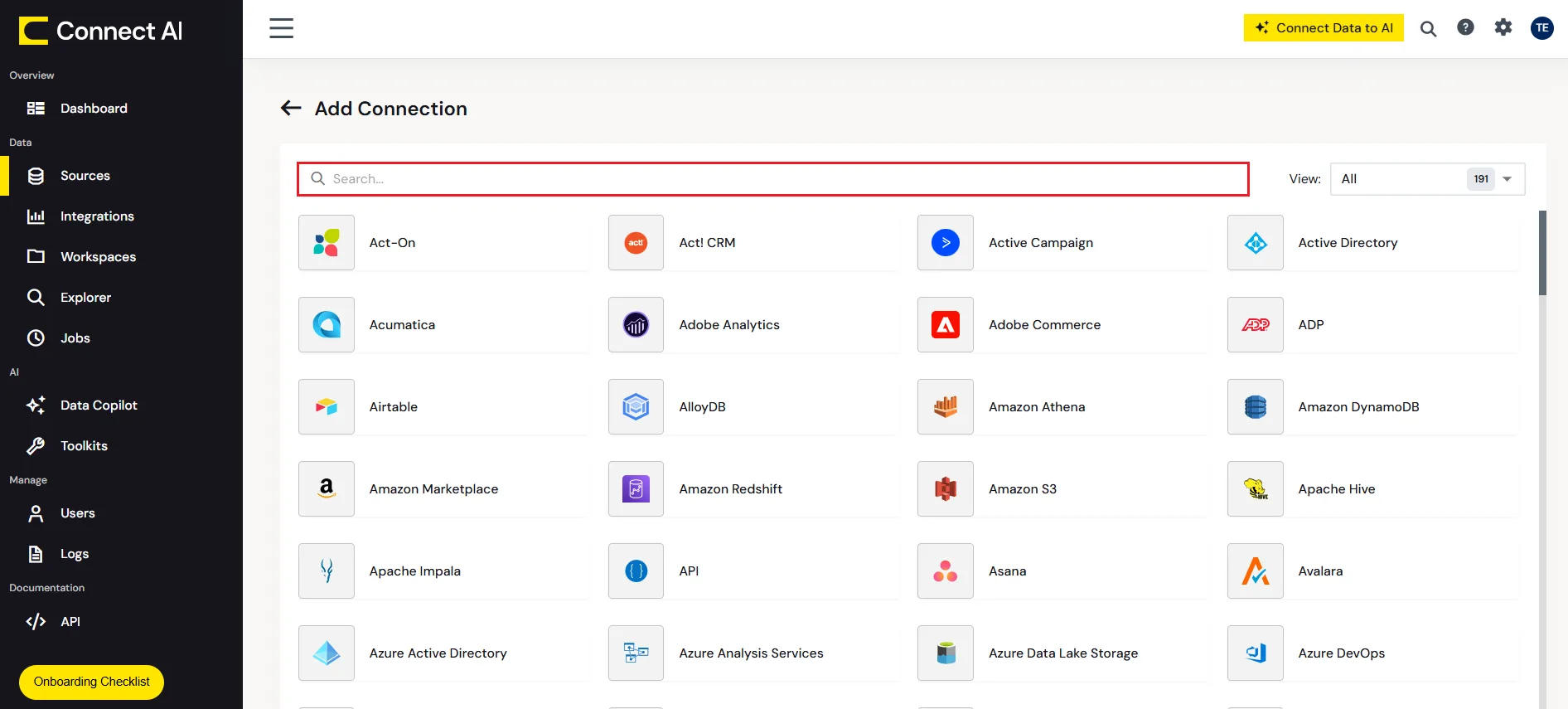The height and width of the screenshot is (709, 1568).
Task: Open Explorer in the sidebar
Action: tap(121, 298)
